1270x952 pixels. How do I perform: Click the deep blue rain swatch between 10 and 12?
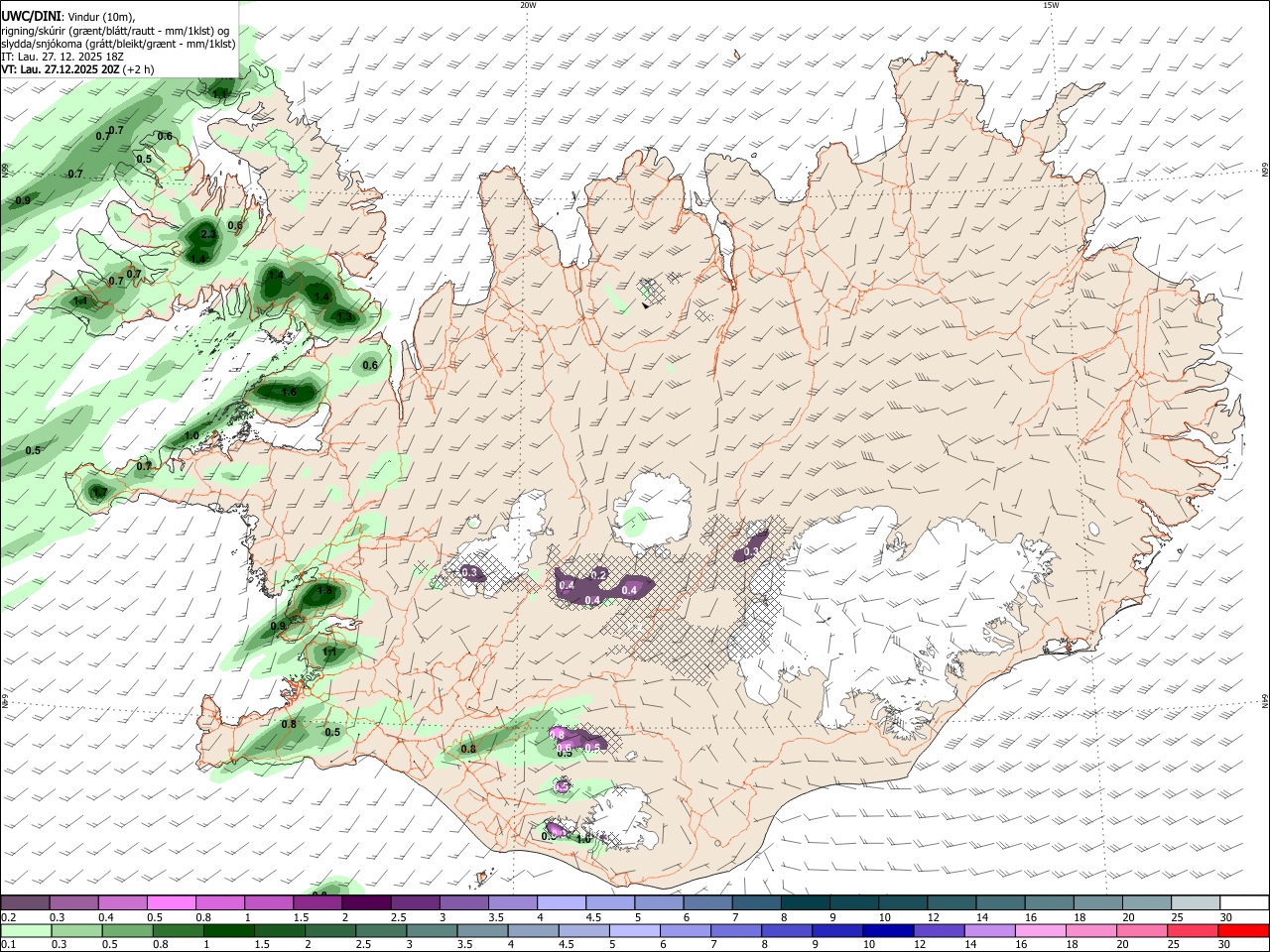888,931
